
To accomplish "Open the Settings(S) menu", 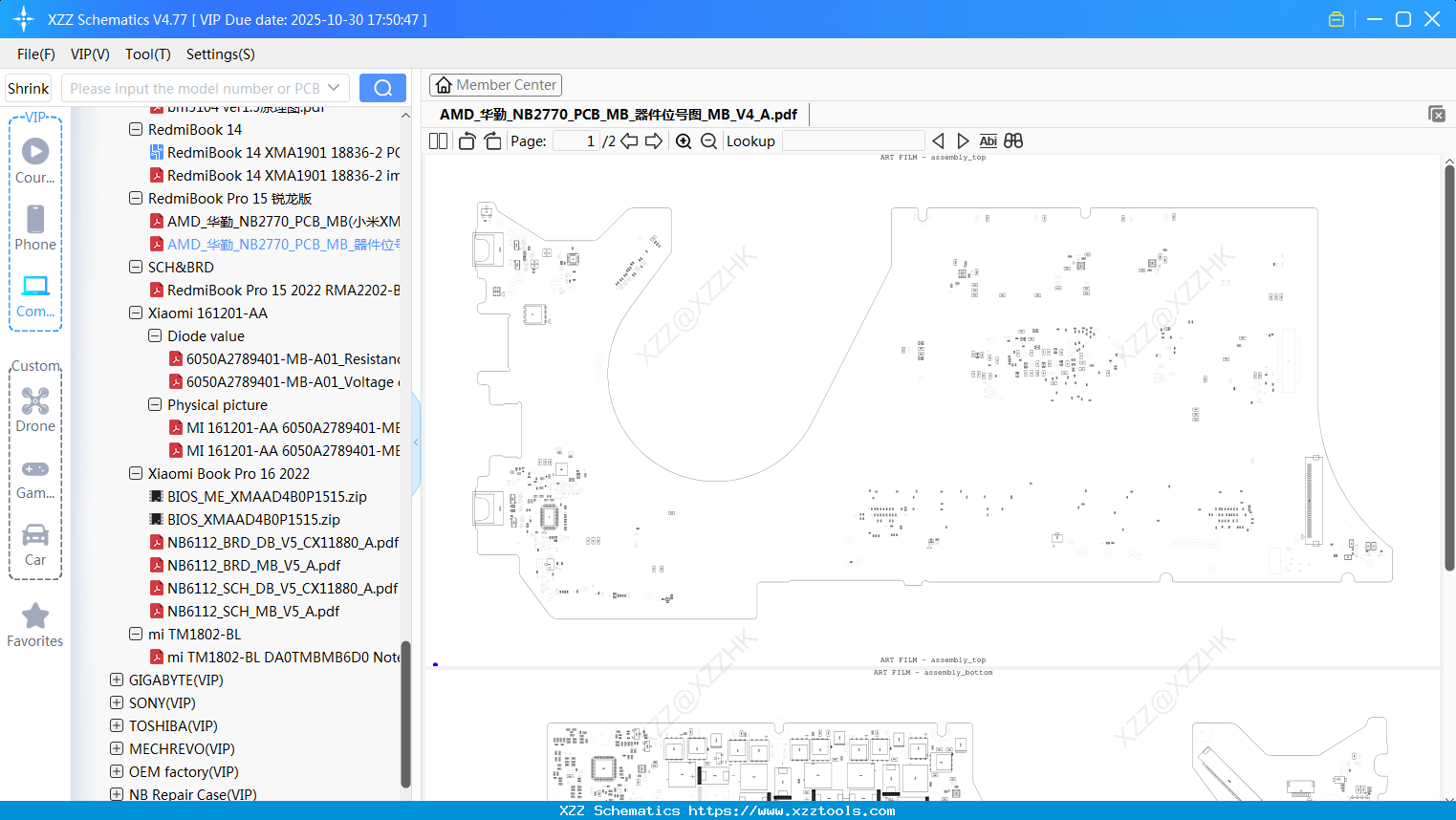I will click(221, 54).
